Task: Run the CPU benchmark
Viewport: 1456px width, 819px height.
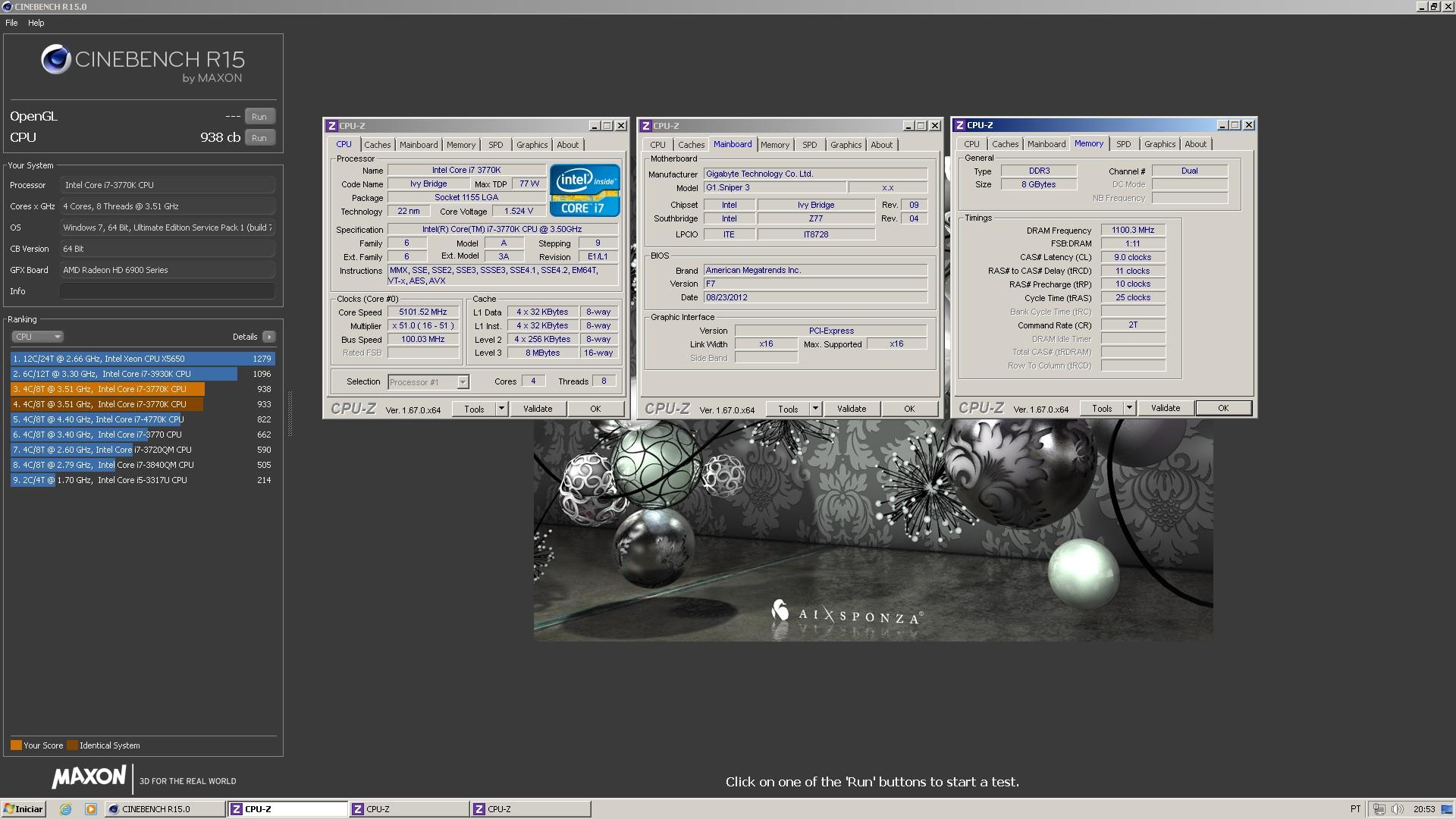Action: (259, 138)
